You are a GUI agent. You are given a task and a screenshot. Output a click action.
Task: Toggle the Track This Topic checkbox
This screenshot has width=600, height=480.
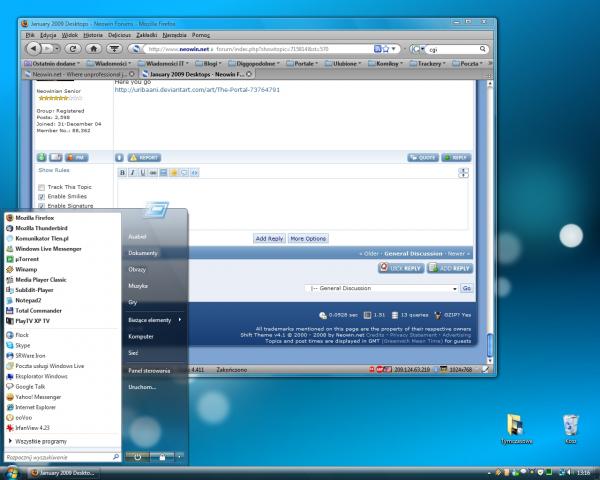pyautogui.click(x=42, y=187)
